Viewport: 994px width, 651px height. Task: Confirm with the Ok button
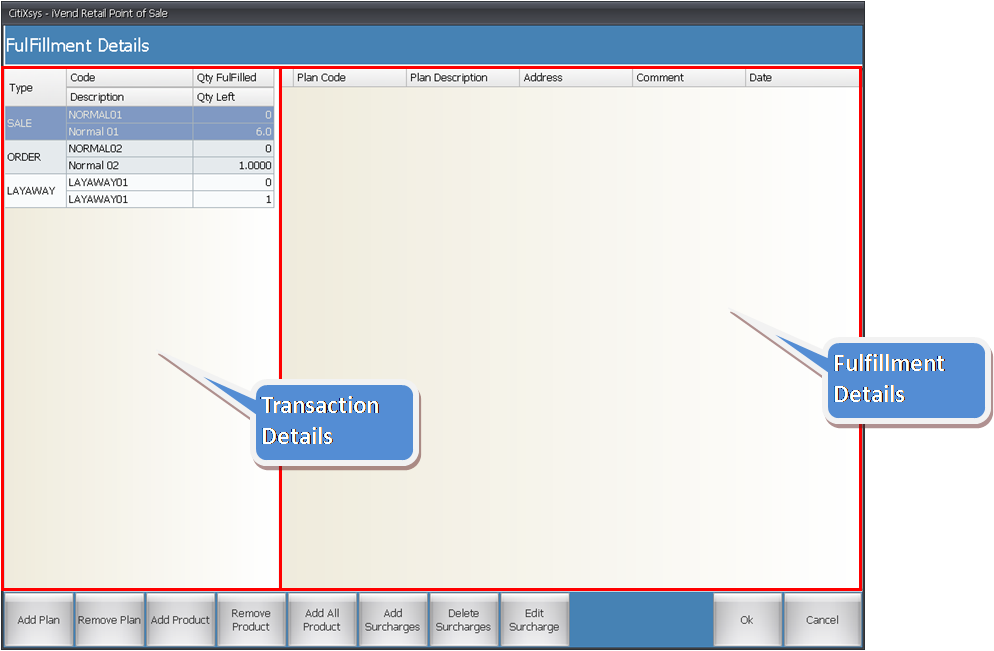coord(746,620)
